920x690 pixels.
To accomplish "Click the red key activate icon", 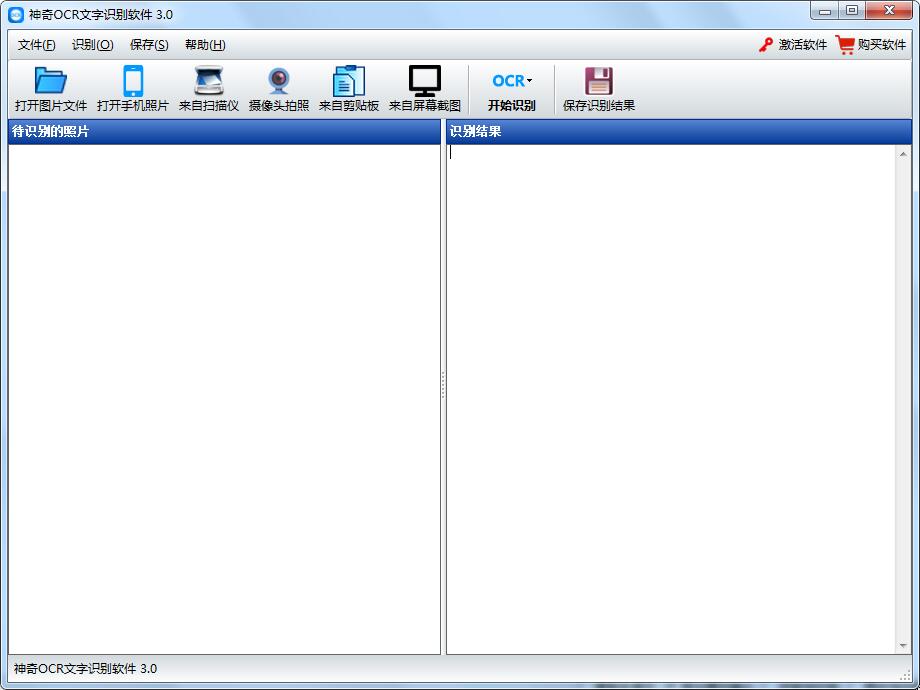I will pos(766,45).
